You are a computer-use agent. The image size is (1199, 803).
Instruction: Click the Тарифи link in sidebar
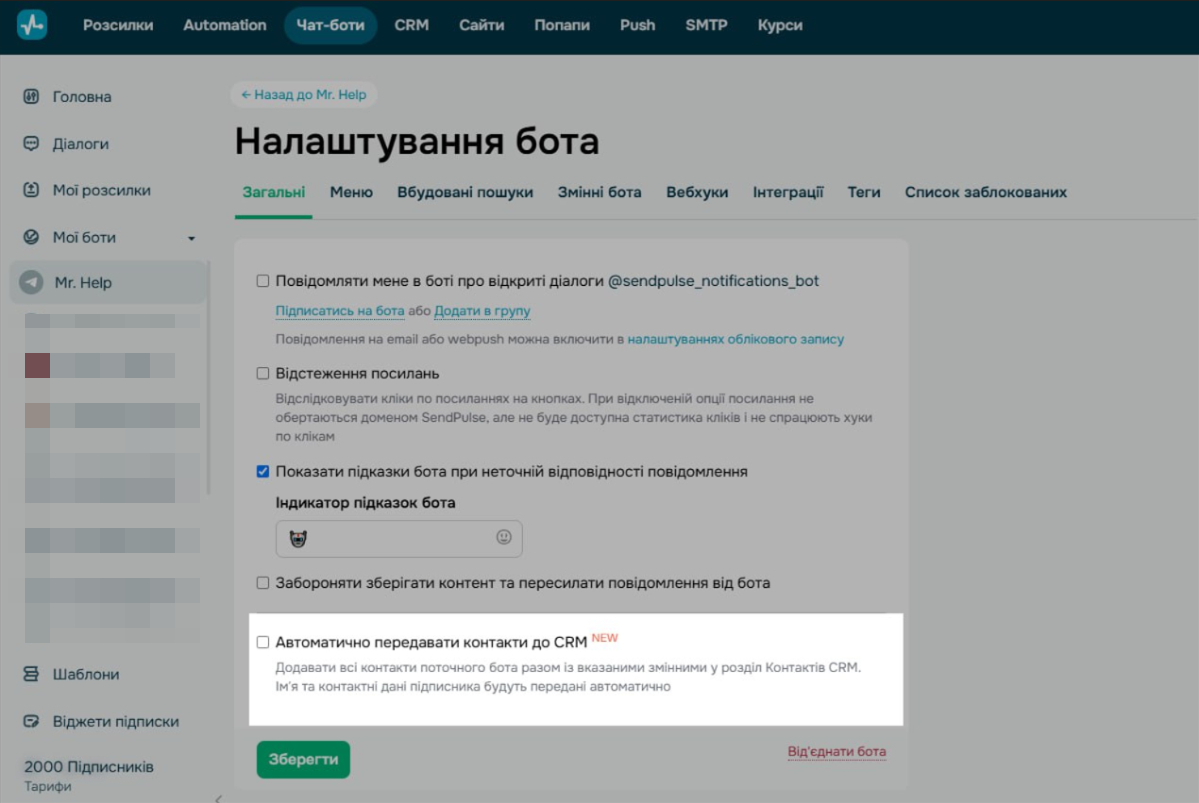click(47, 786)
